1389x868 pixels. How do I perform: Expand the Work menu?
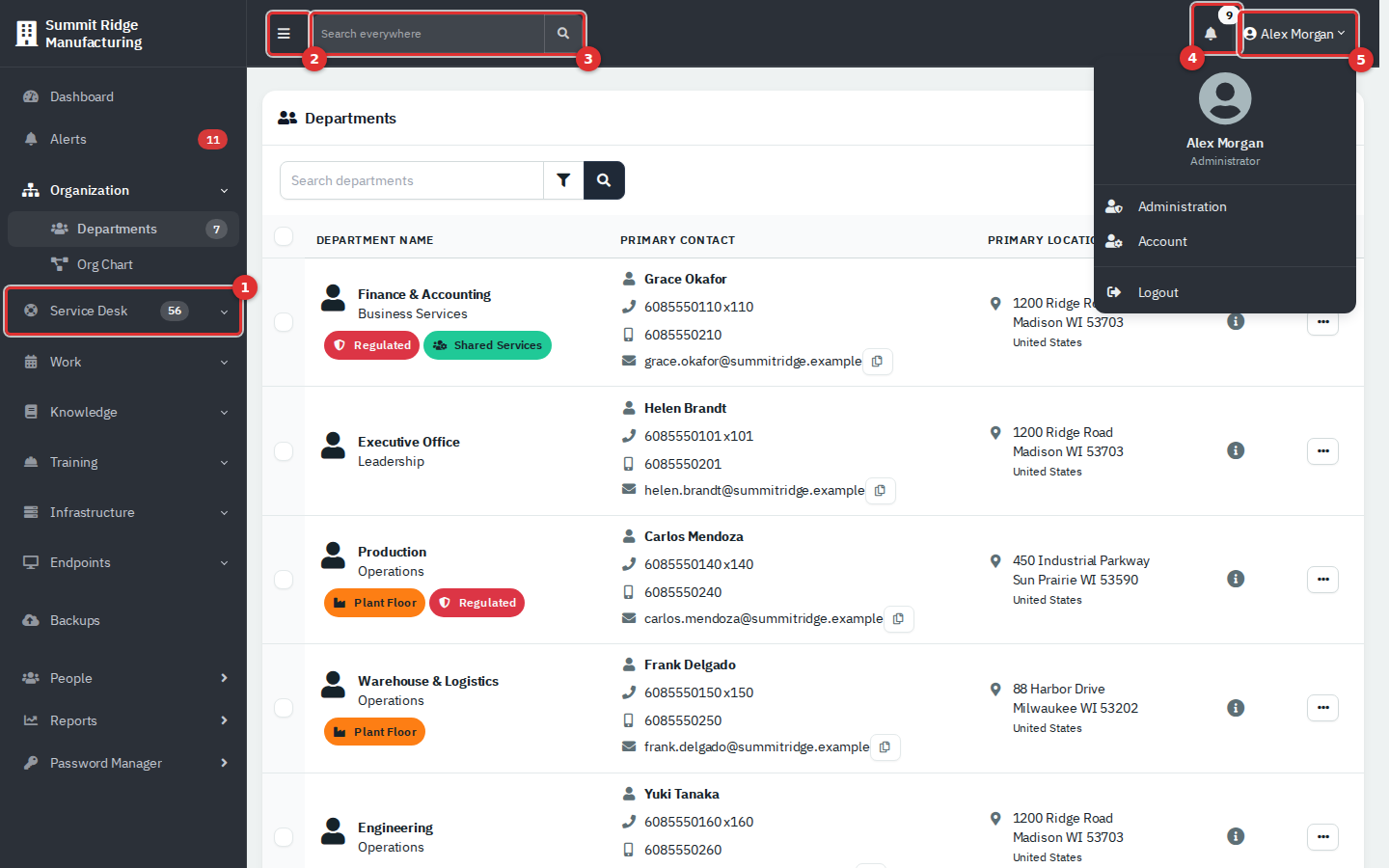[123, 362]
